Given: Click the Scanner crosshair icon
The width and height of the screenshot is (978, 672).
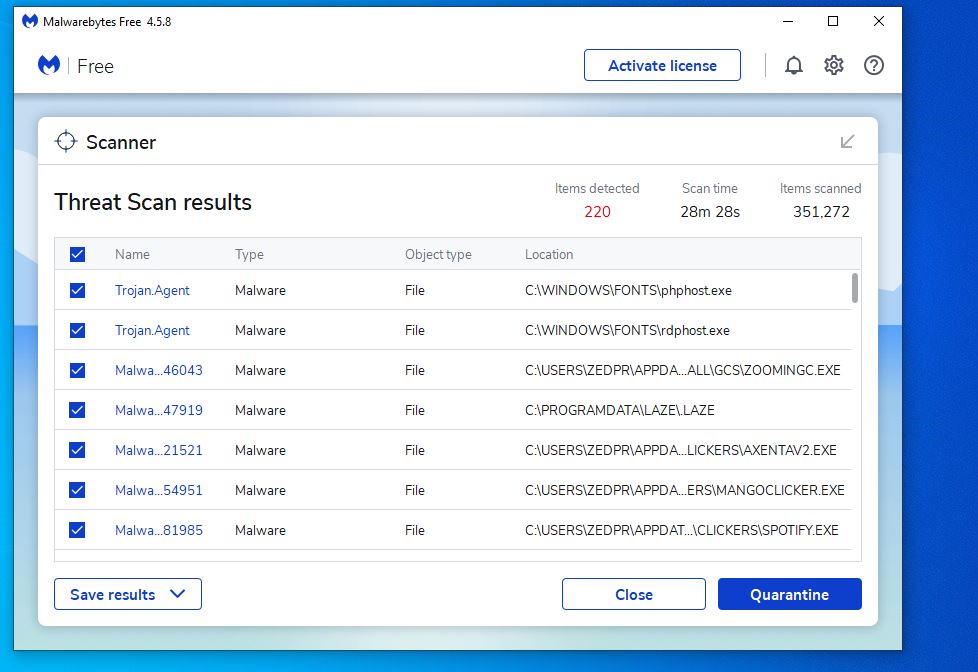Looking at the screenshot, I should [65, 142].
